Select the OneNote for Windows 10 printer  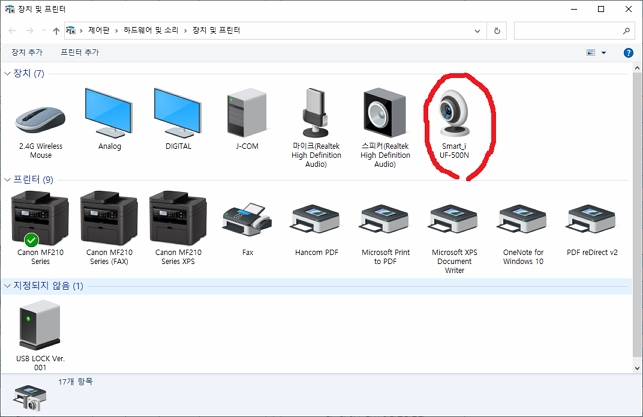pos(523,234)
